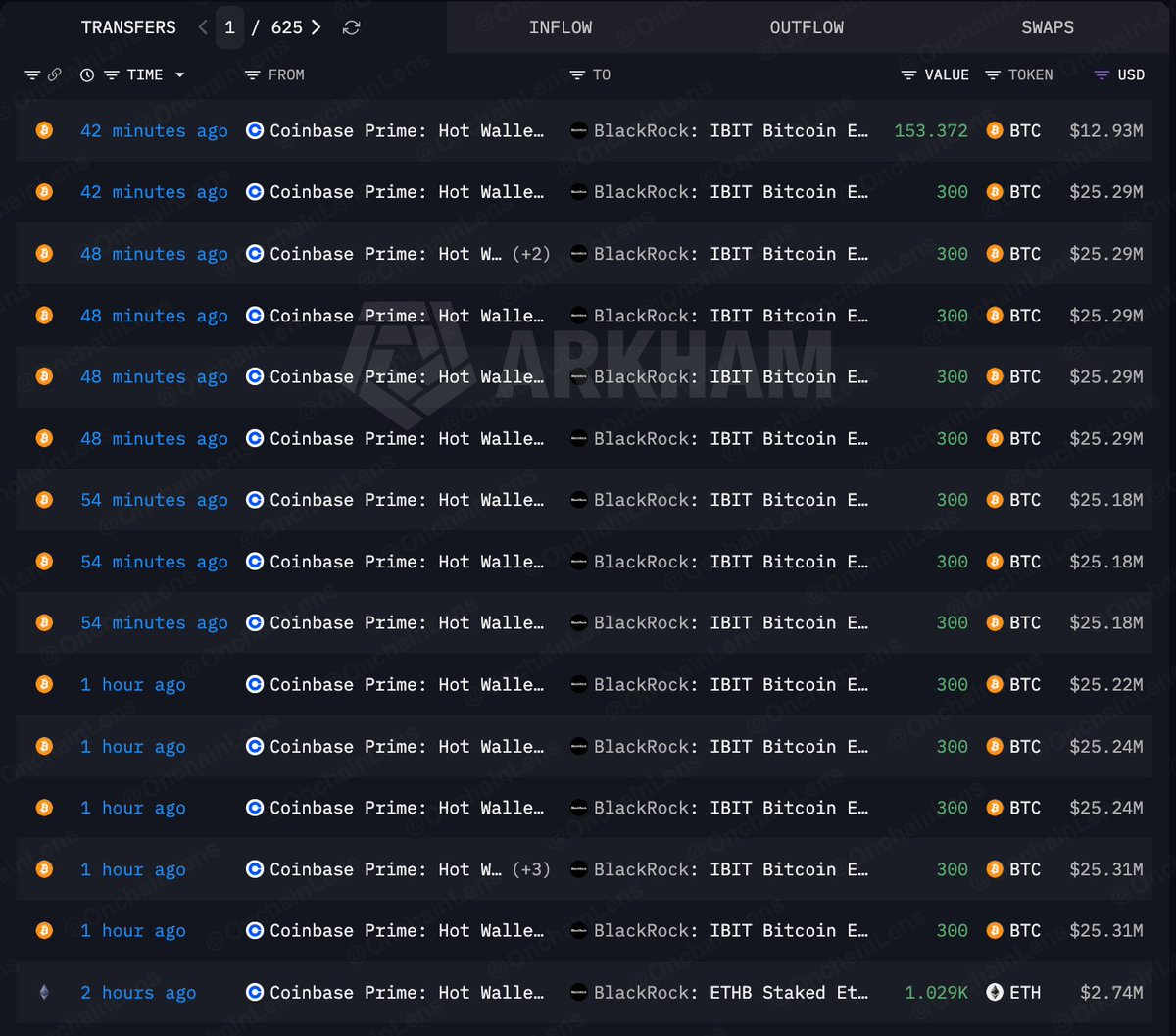Open the BlackRock ETHB Staked recipient link
The height and width of the screenshot is (1036, 1176).
point(731,992)
